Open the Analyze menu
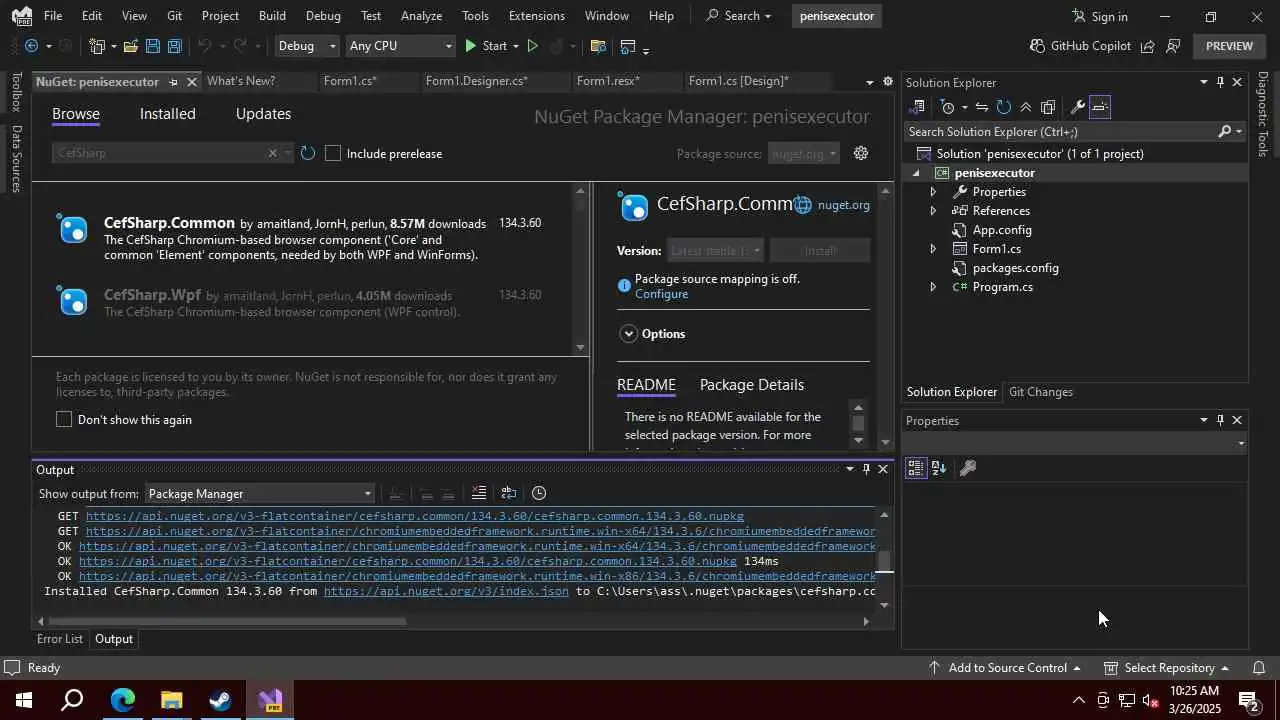1280x720 pixels. [x=421, y=16]
